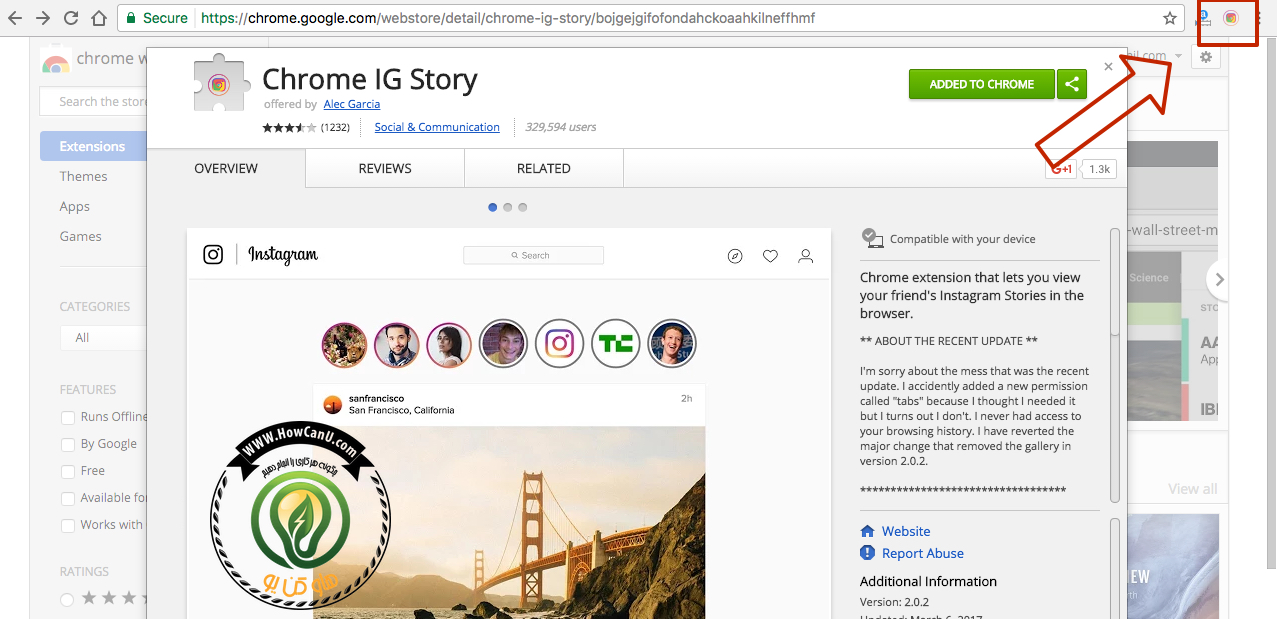Click the next arrow on background carousel
1277x619 pixels.
click(1217, 280)
